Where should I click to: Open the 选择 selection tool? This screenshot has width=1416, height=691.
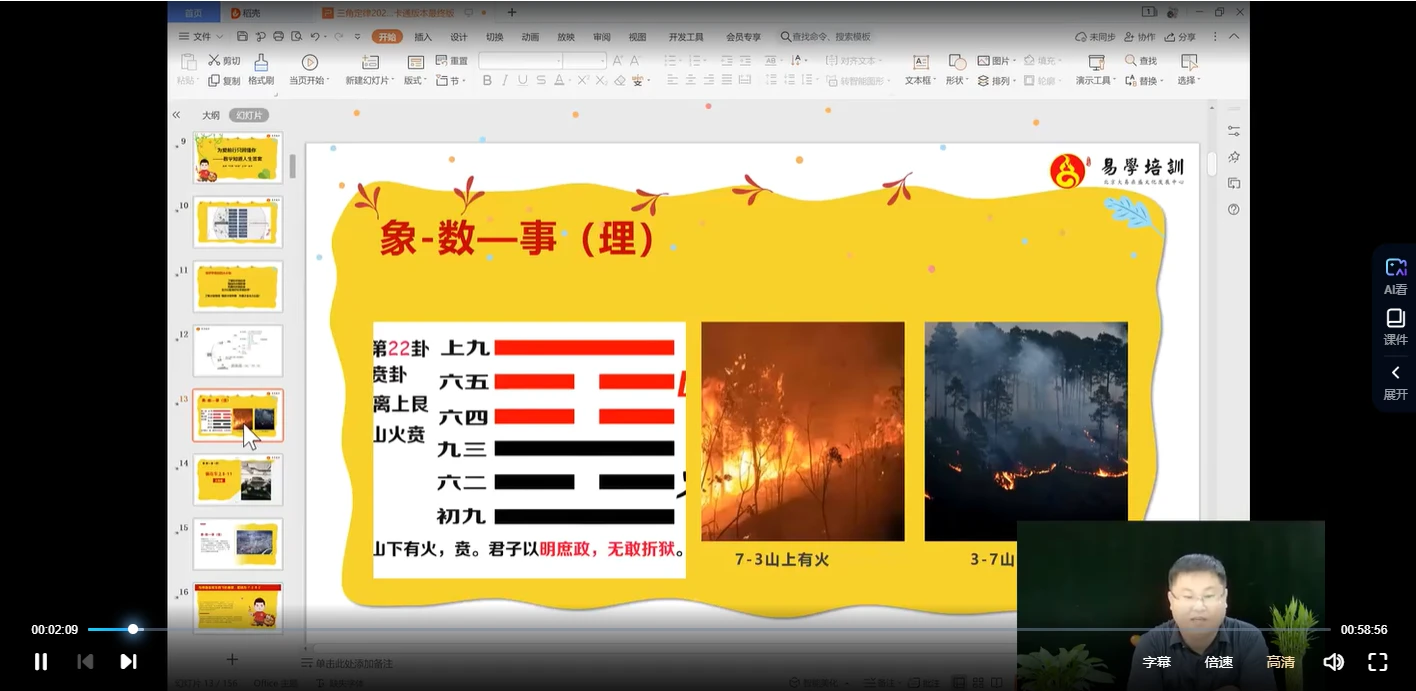[1188, 69]
